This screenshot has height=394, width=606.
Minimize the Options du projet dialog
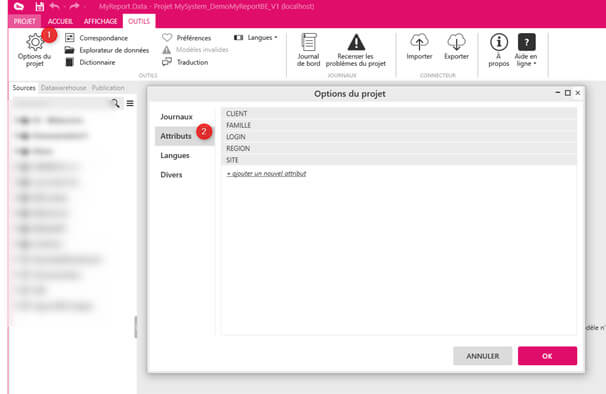click(x=558, y=93)
